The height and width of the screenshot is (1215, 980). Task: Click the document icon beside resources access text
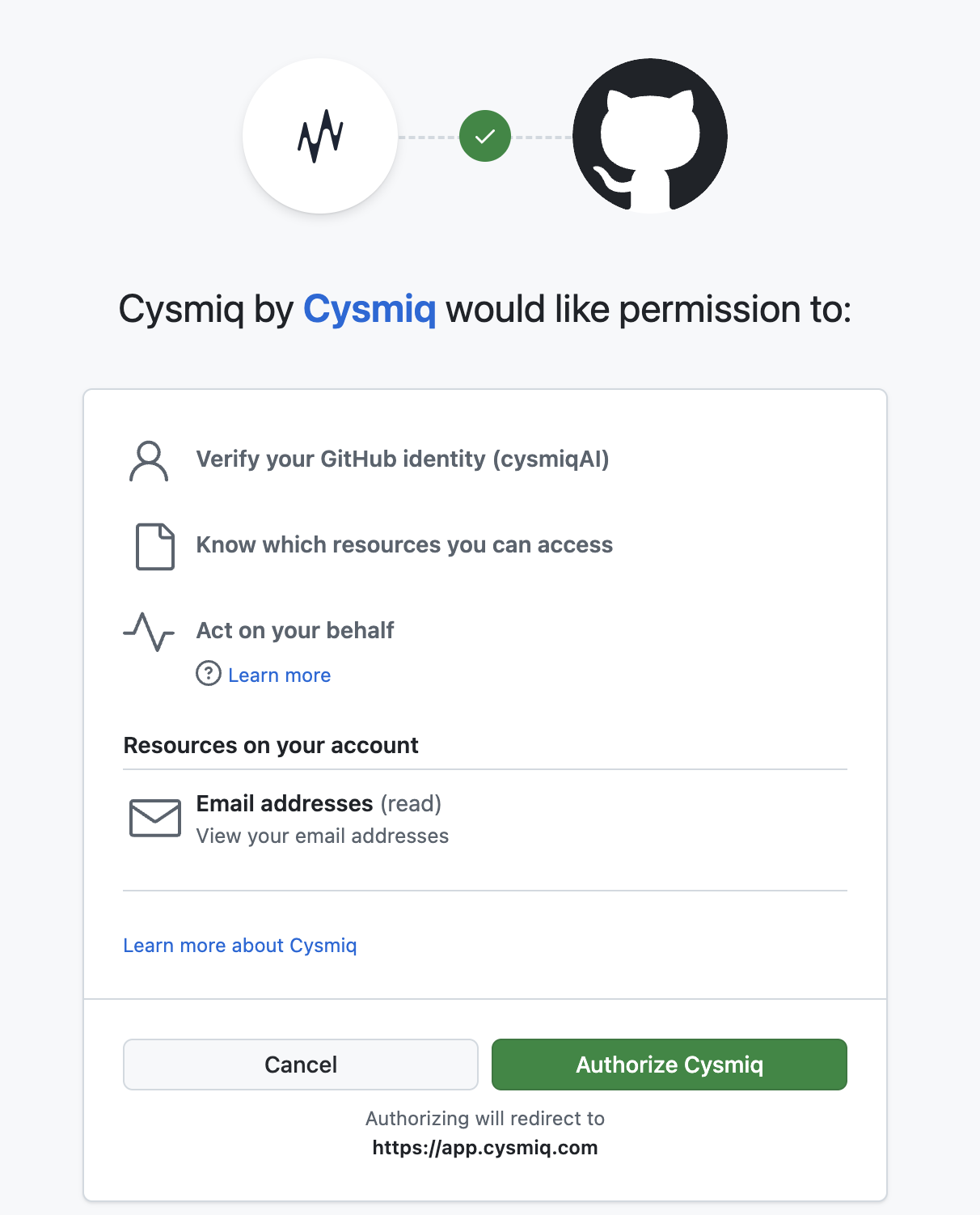tap(153, 546)
